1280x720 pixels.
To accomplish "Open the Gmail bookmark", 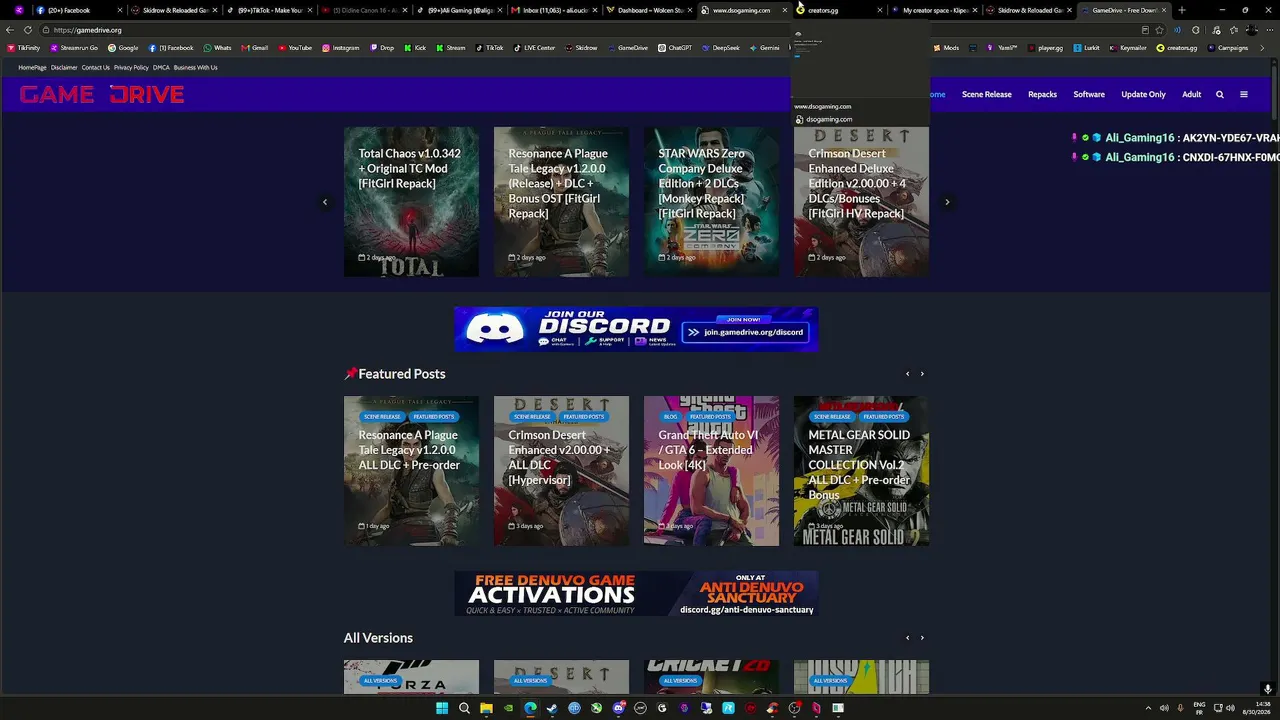I will (254, 48).
